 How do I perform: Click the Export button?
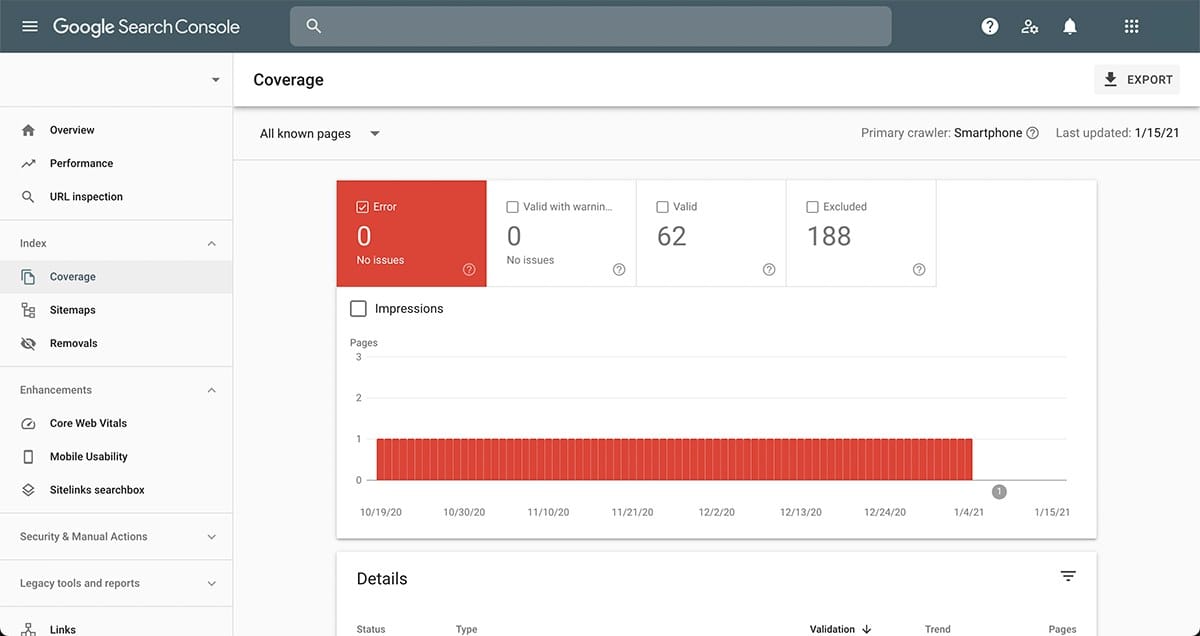coord(1138,80)
